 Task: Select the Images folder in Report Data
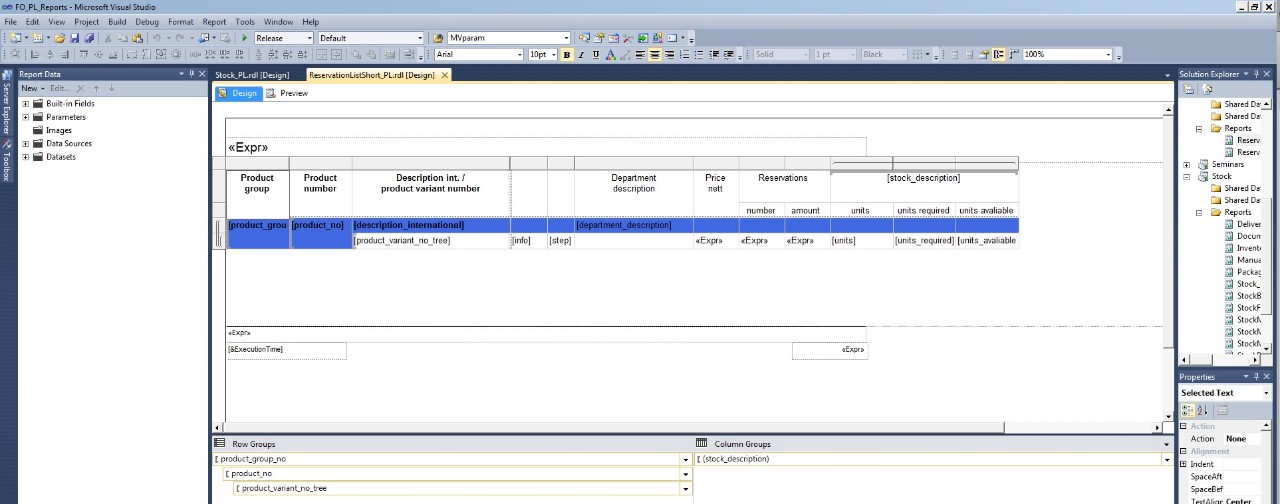coord(58,130)
